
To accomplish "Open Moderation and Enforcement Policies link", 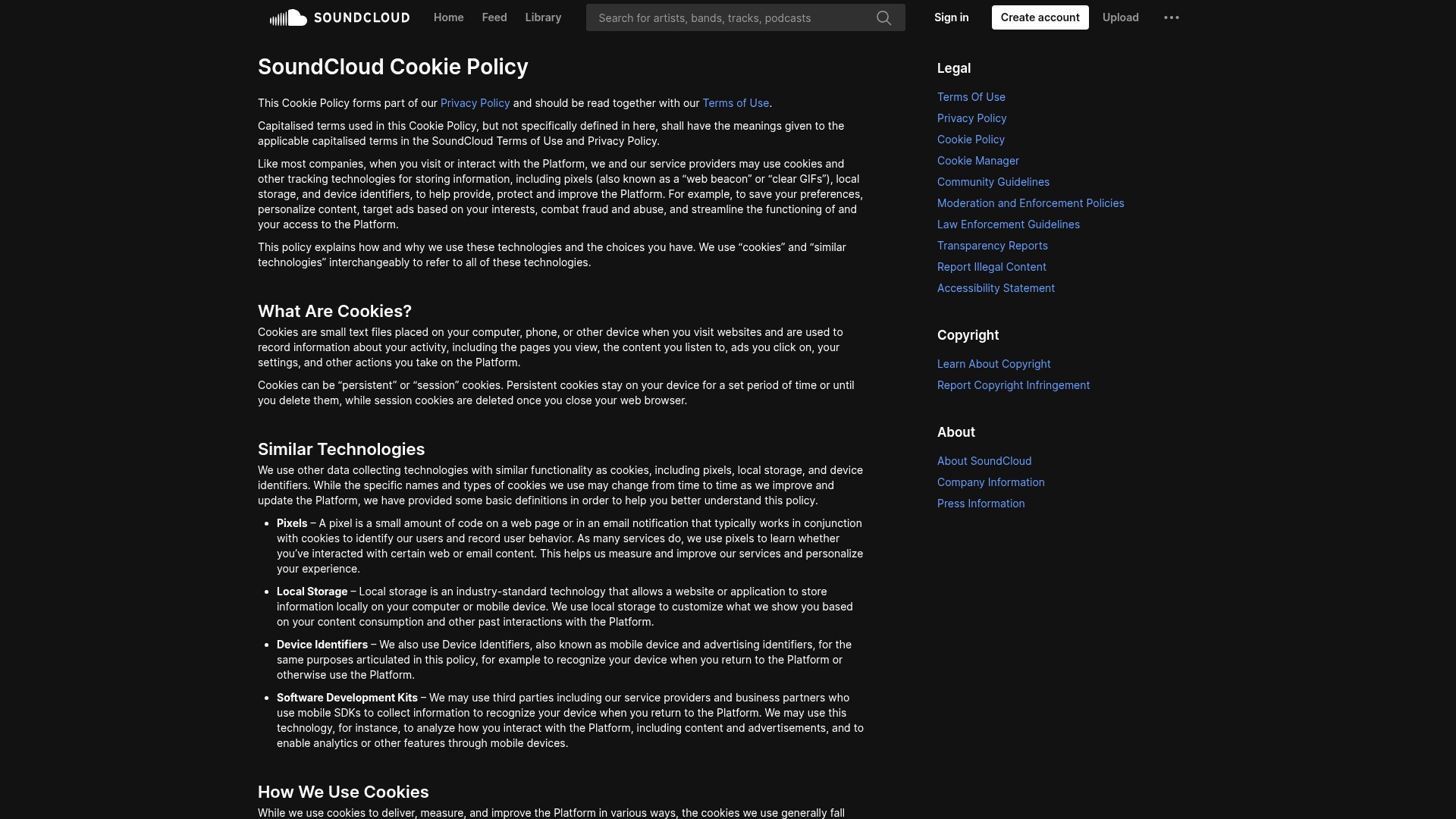I will [1031, 203].
